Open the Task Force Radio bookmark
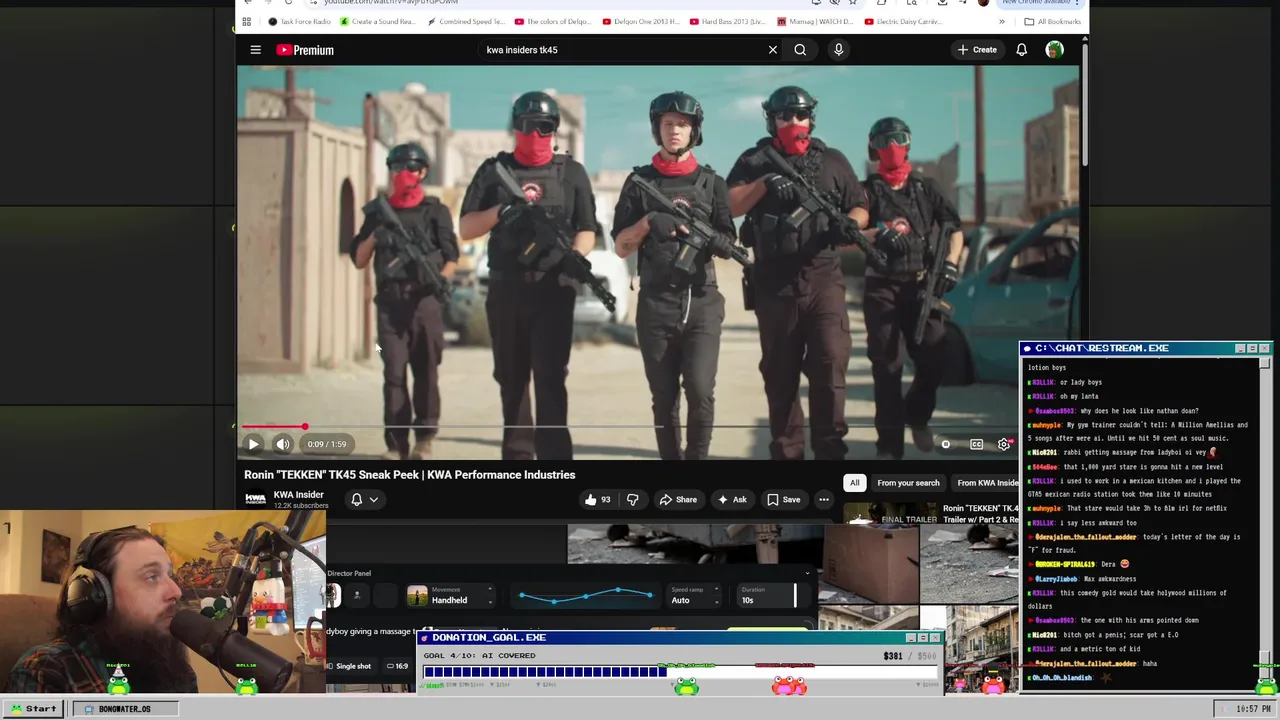 (300, 21)
